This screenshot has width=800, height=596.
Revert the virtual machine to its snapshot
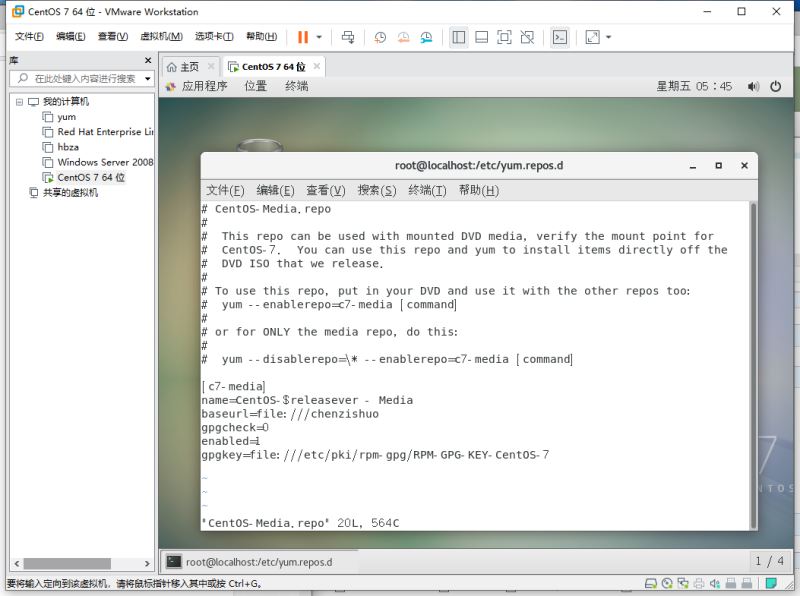[x=403, y=37]
